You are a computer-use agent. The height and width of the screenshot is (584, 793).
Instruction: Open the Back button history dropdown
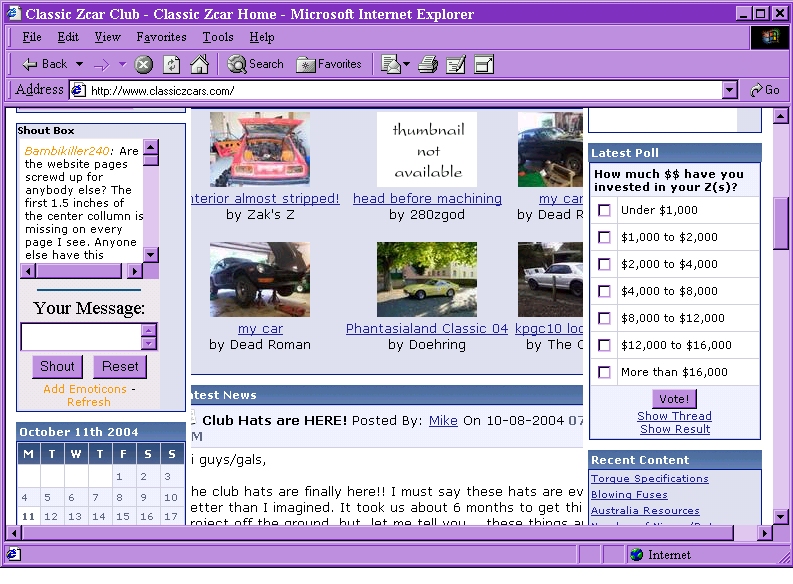(79, 64)
